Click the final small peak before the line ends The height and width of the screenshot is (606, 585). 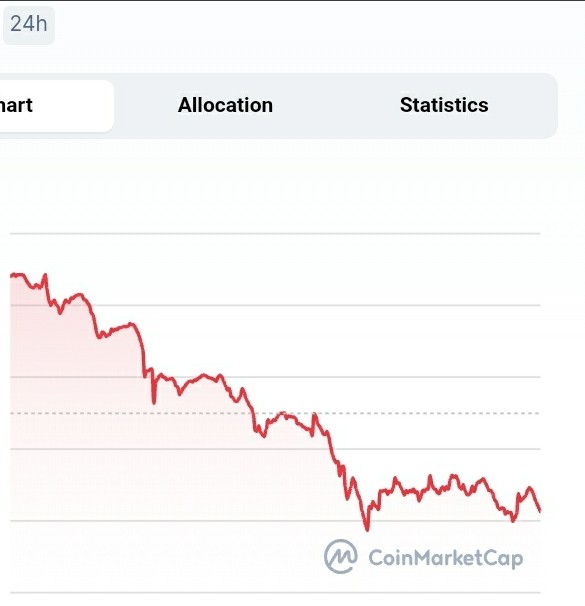point(529,488)
